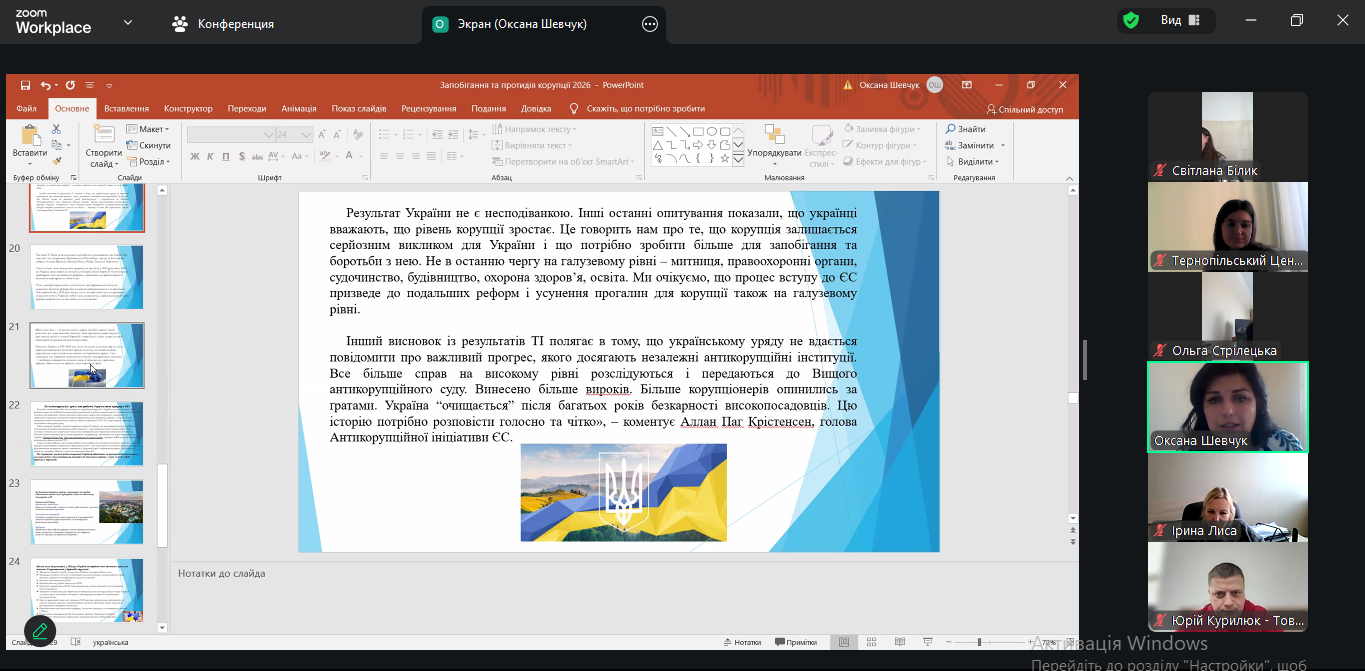Click the Cut scissors icon

tap(57, 129)
